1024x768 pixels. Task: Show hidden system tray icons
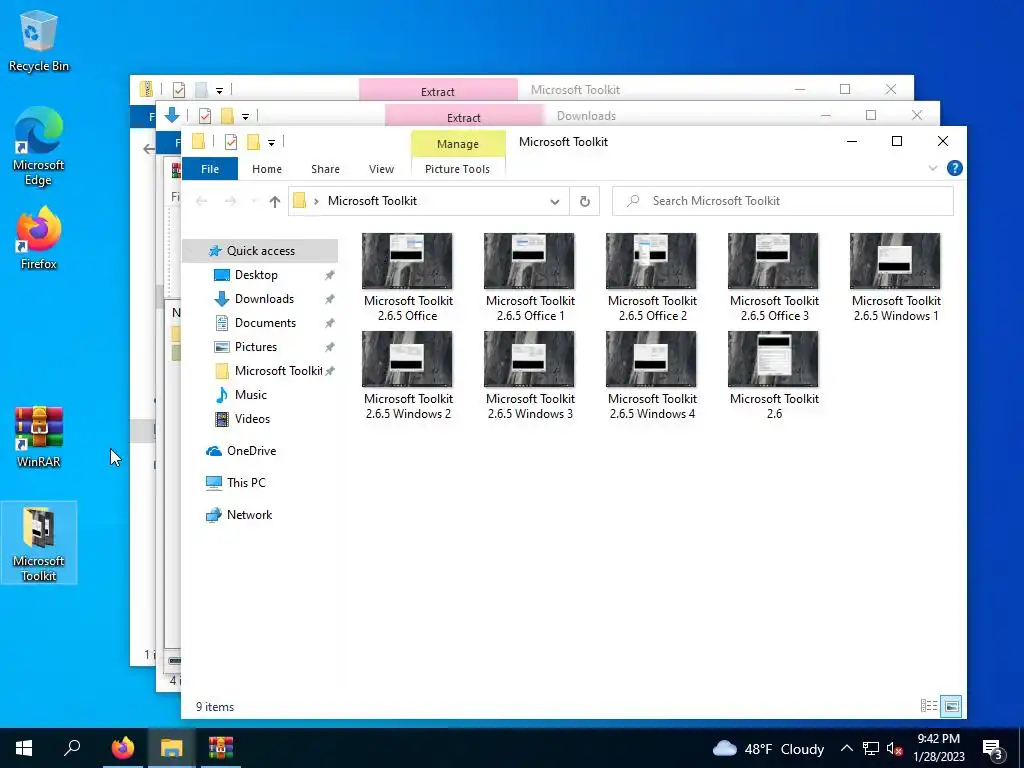coord(846,748)
